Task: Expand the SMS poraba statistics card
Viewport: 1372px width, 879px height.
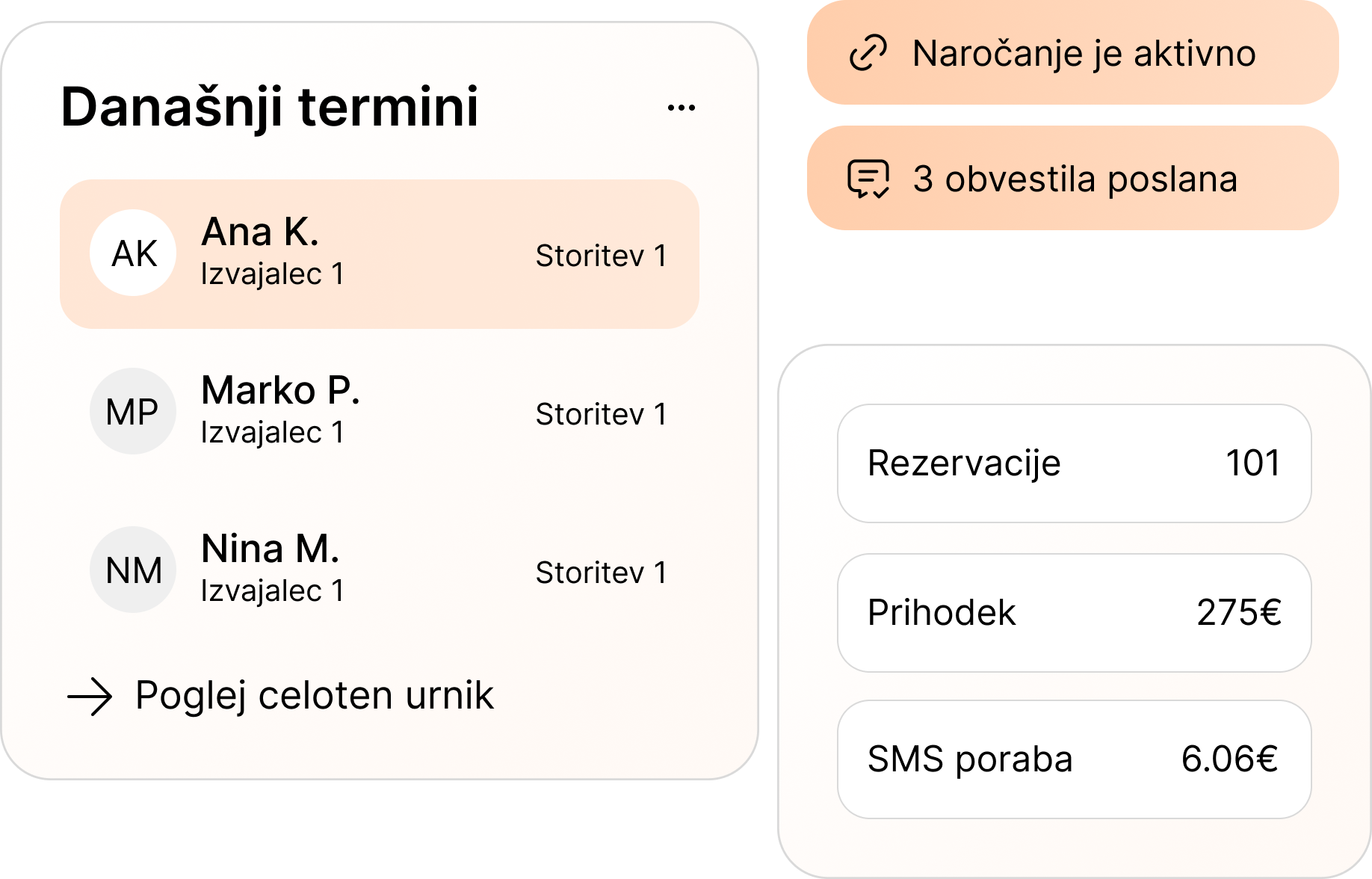Action: click(x=1074, y=760)
